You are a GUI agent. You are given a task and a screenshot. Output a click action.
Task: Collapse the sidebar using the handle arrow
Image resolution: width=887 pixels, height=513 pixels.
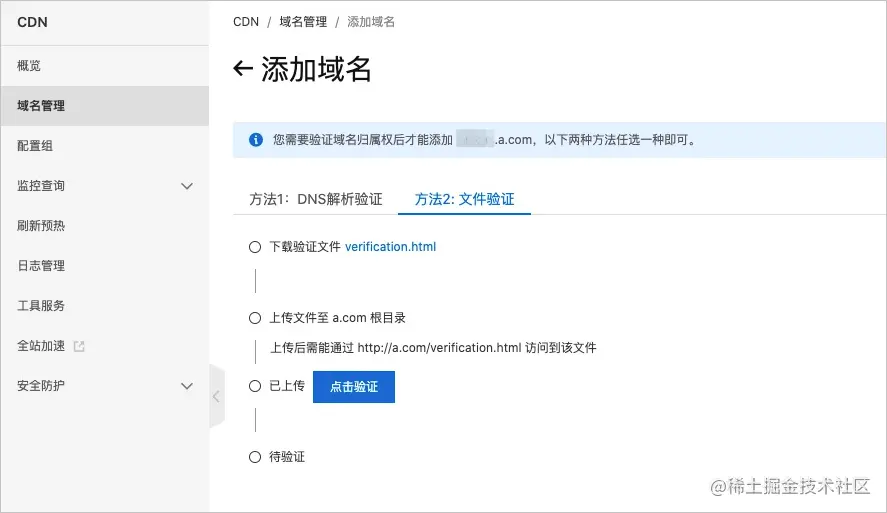tap(216, 396)
